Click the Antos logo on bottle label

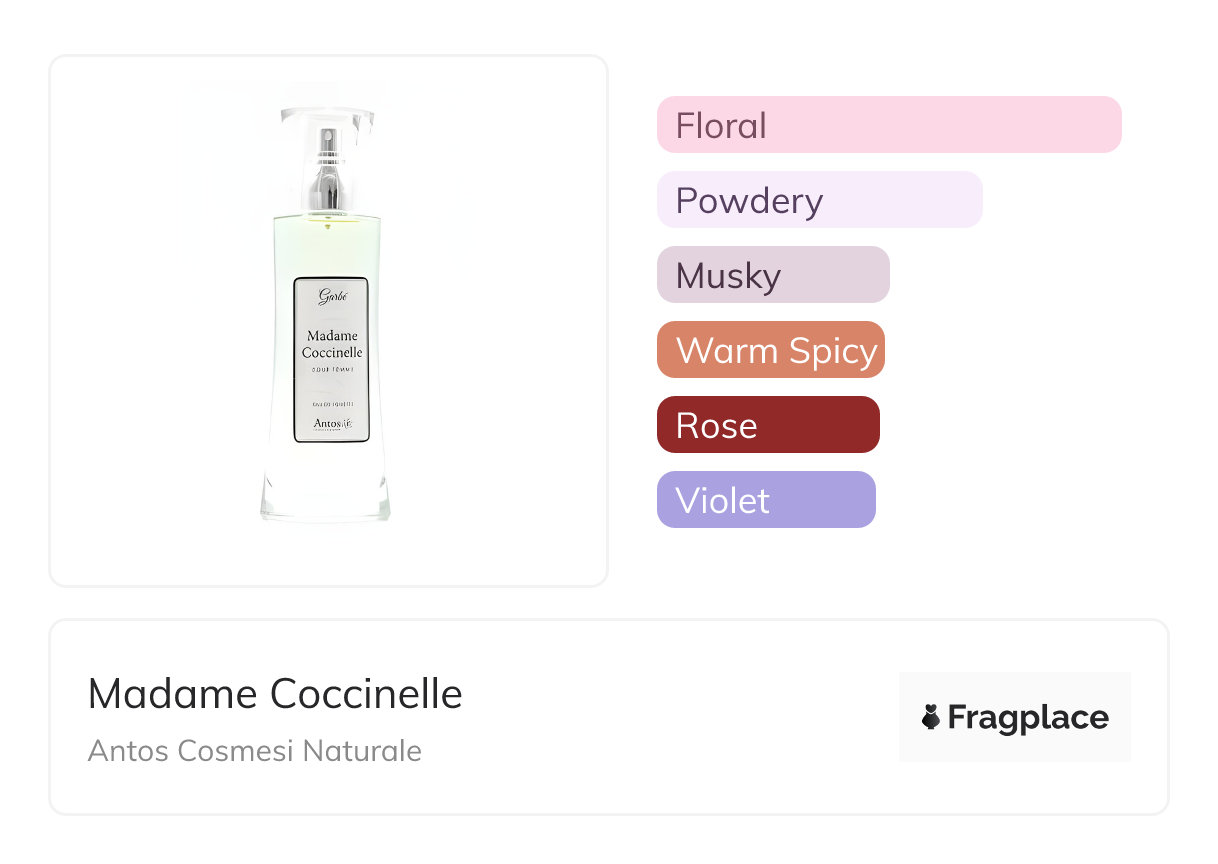pyautogui.click(x=330, y=424)
